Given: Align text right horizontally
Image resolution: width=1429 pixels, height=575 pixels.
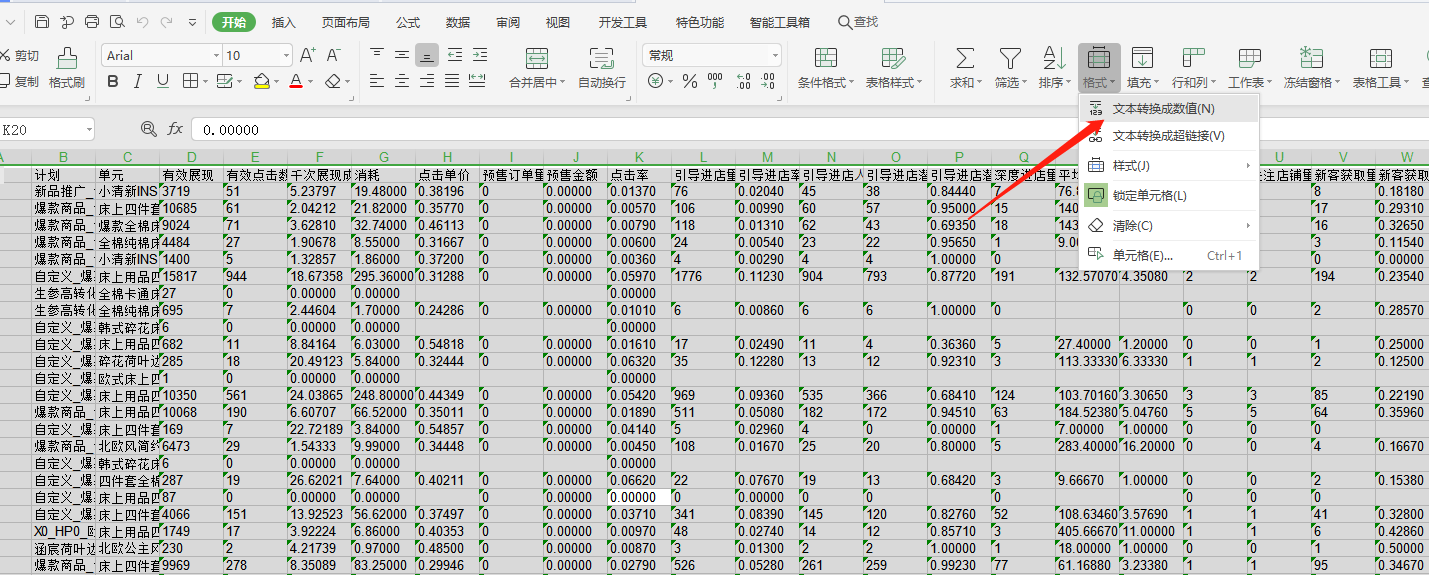Looking at the screenshot, I should pos(427,82).
